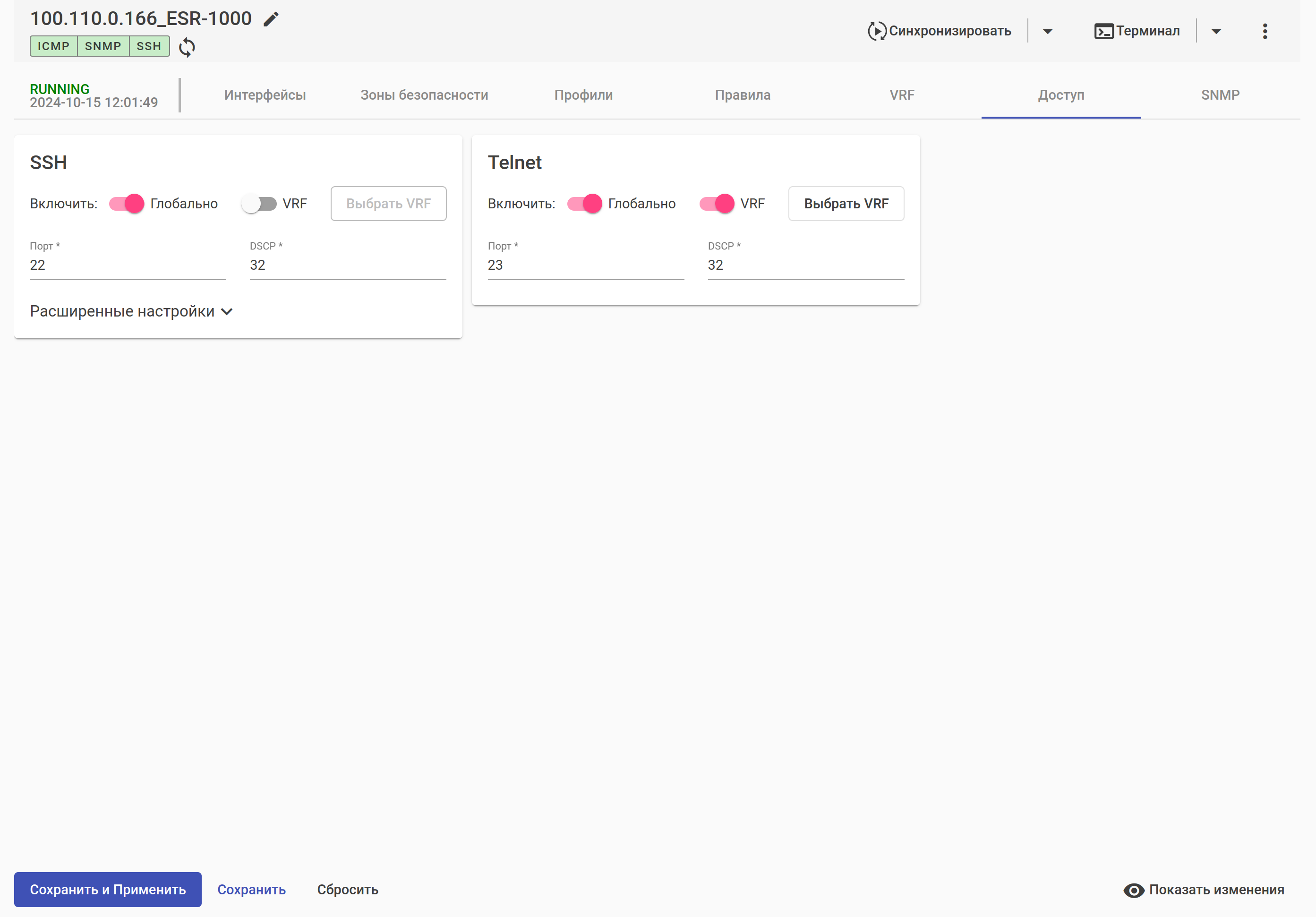The height and width of the screenshot is (917, 1316).
Task: Open the Зоны безопасности tab
Action: coord(424,95)
